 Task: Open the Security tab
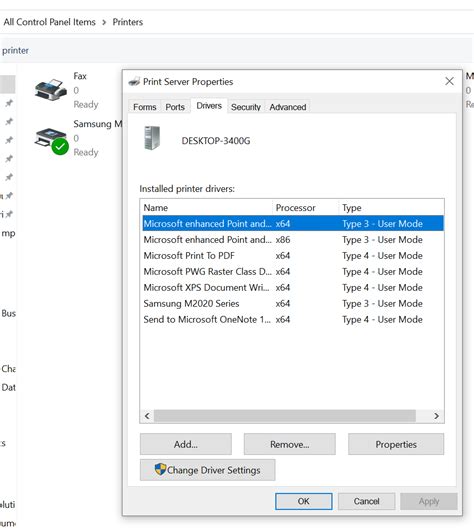click(246, 107)
